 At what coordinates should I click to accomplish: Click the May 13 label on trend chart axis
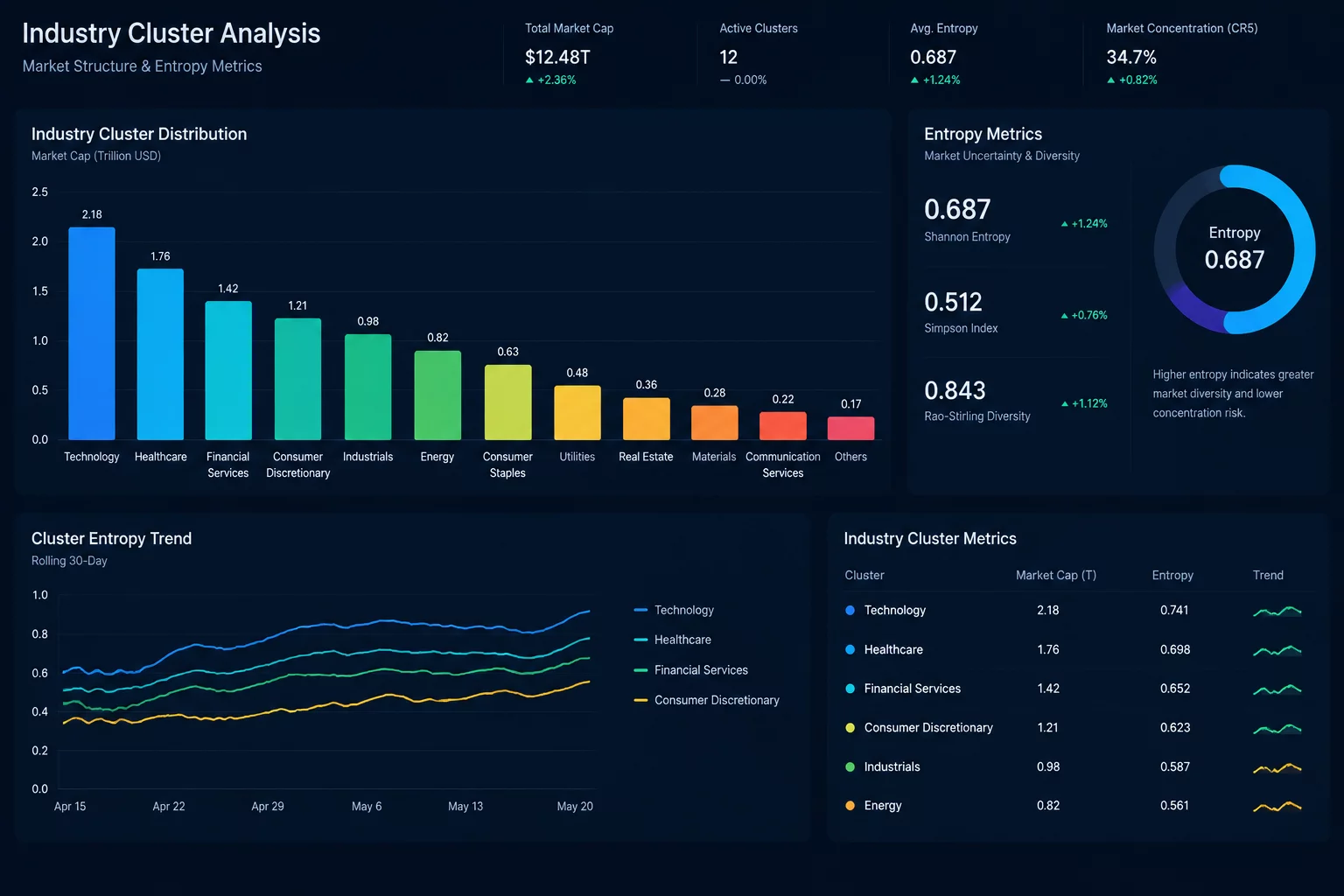465,806
